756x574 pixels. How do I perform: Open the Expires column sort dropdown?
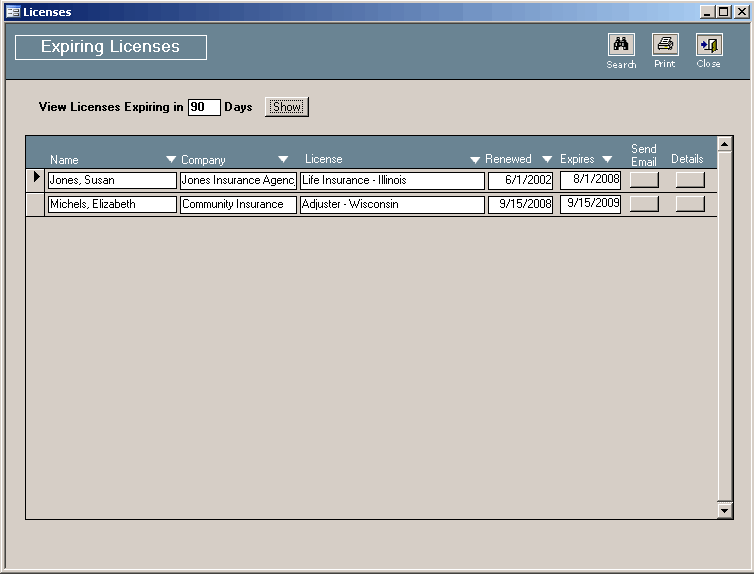(x=607, y=159)
